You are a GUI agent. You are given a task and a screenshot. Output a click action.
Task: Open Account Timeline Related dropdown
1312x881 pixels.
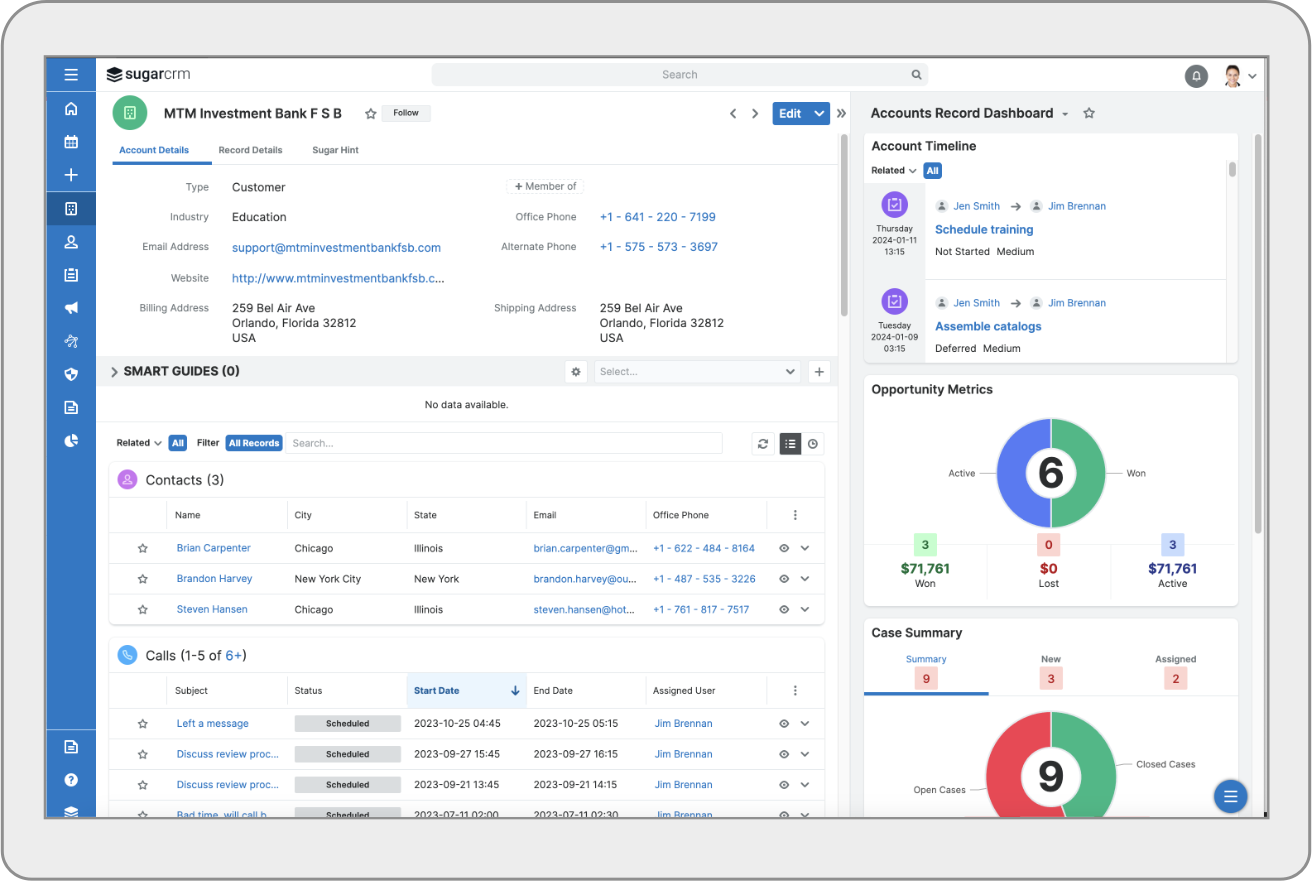[893, 171]
